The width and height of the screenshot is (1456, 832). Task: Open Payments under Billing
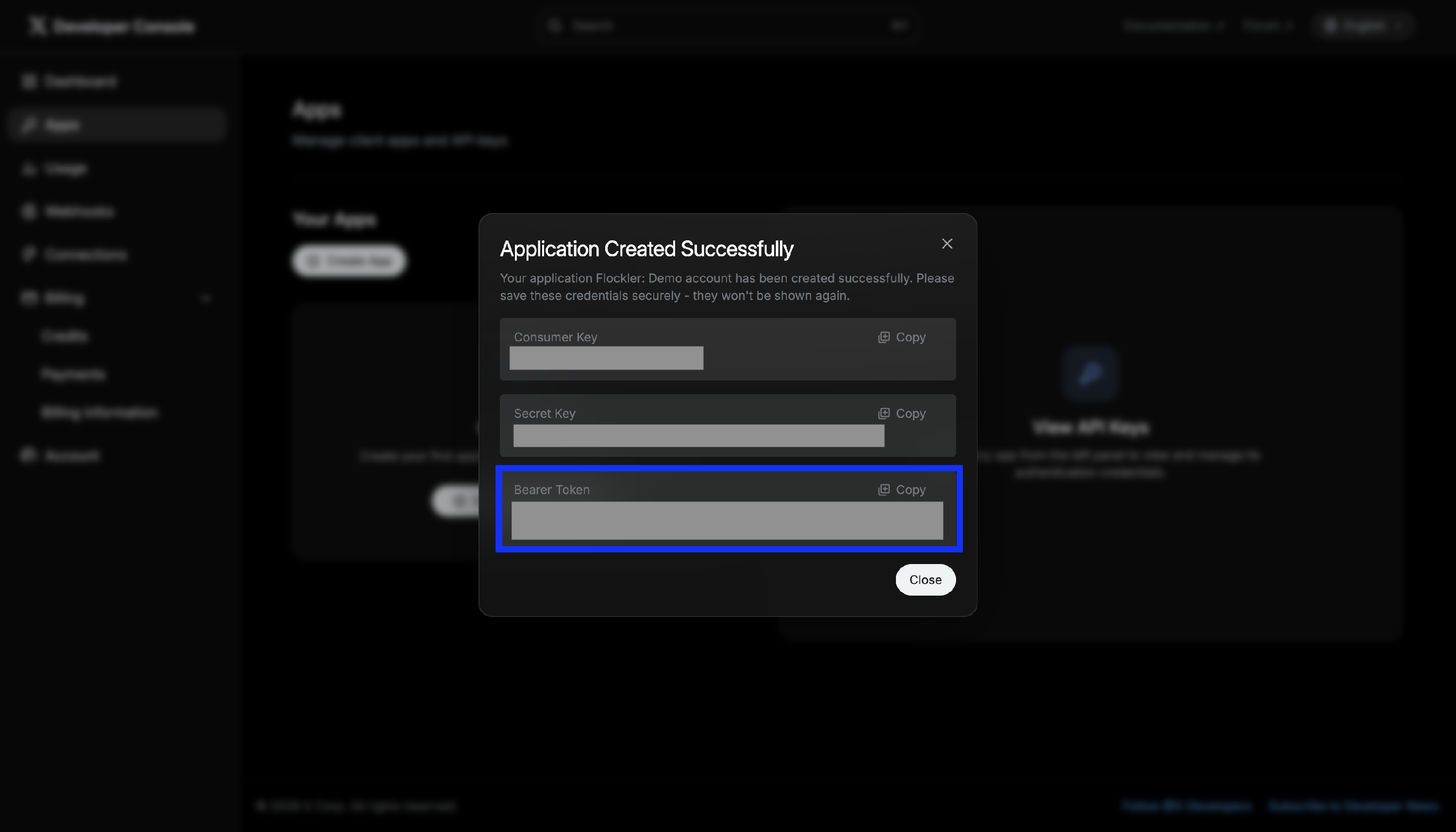73,374
